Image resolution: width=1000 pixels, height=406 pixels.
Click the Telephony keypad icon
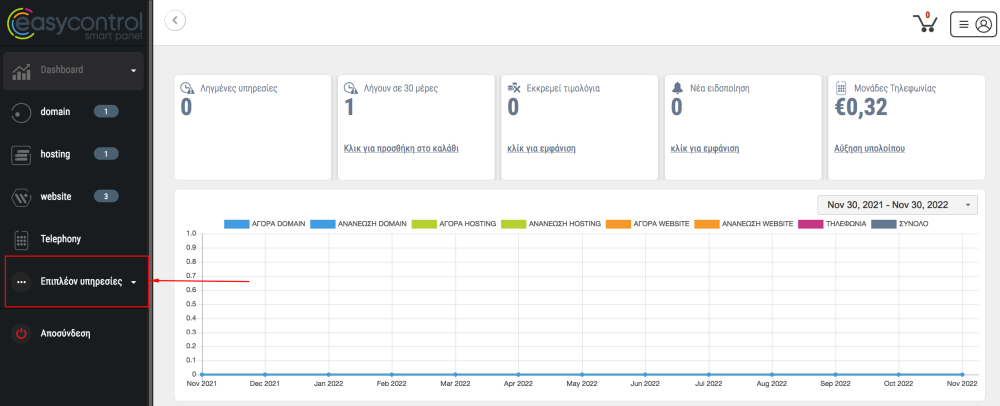(22, 240)
